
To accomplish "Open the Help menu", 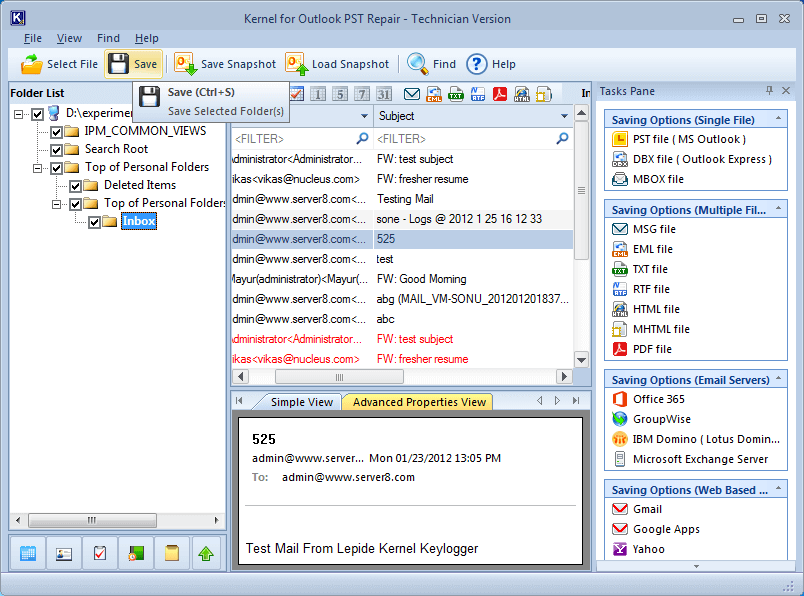I will pyautogui.click(x=147, y=38).
